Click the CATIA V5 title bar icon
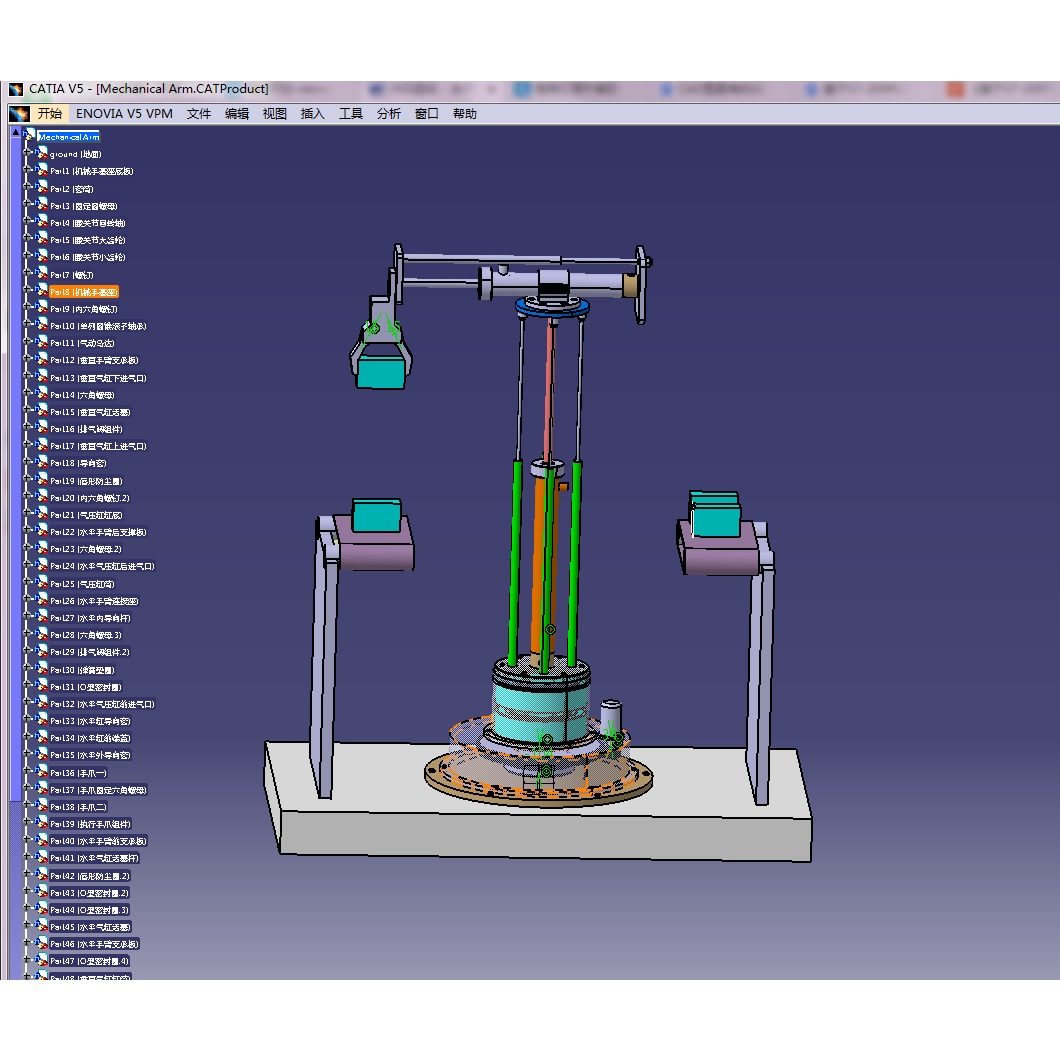The image size is (1060, 1060). (x=16, y=89)
